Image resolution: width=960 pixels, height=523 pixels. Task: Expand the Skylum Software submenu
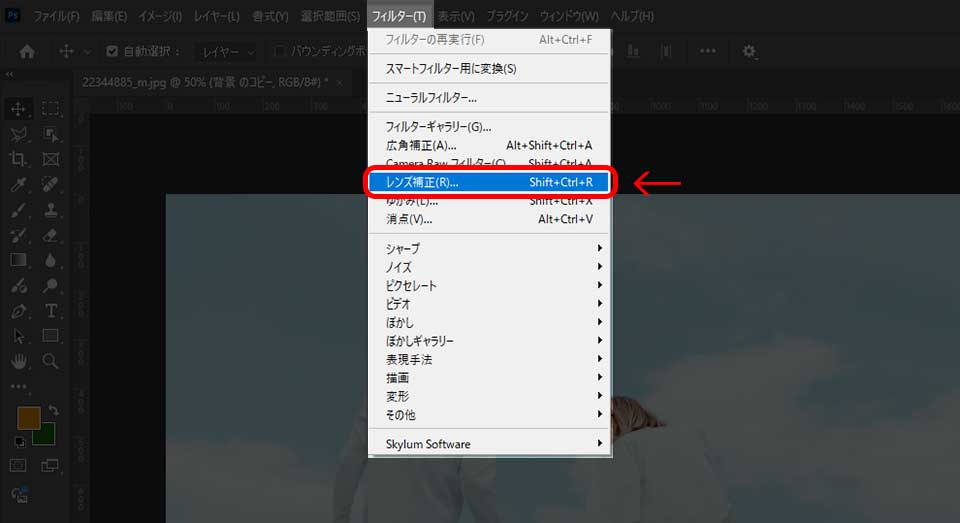489,444
